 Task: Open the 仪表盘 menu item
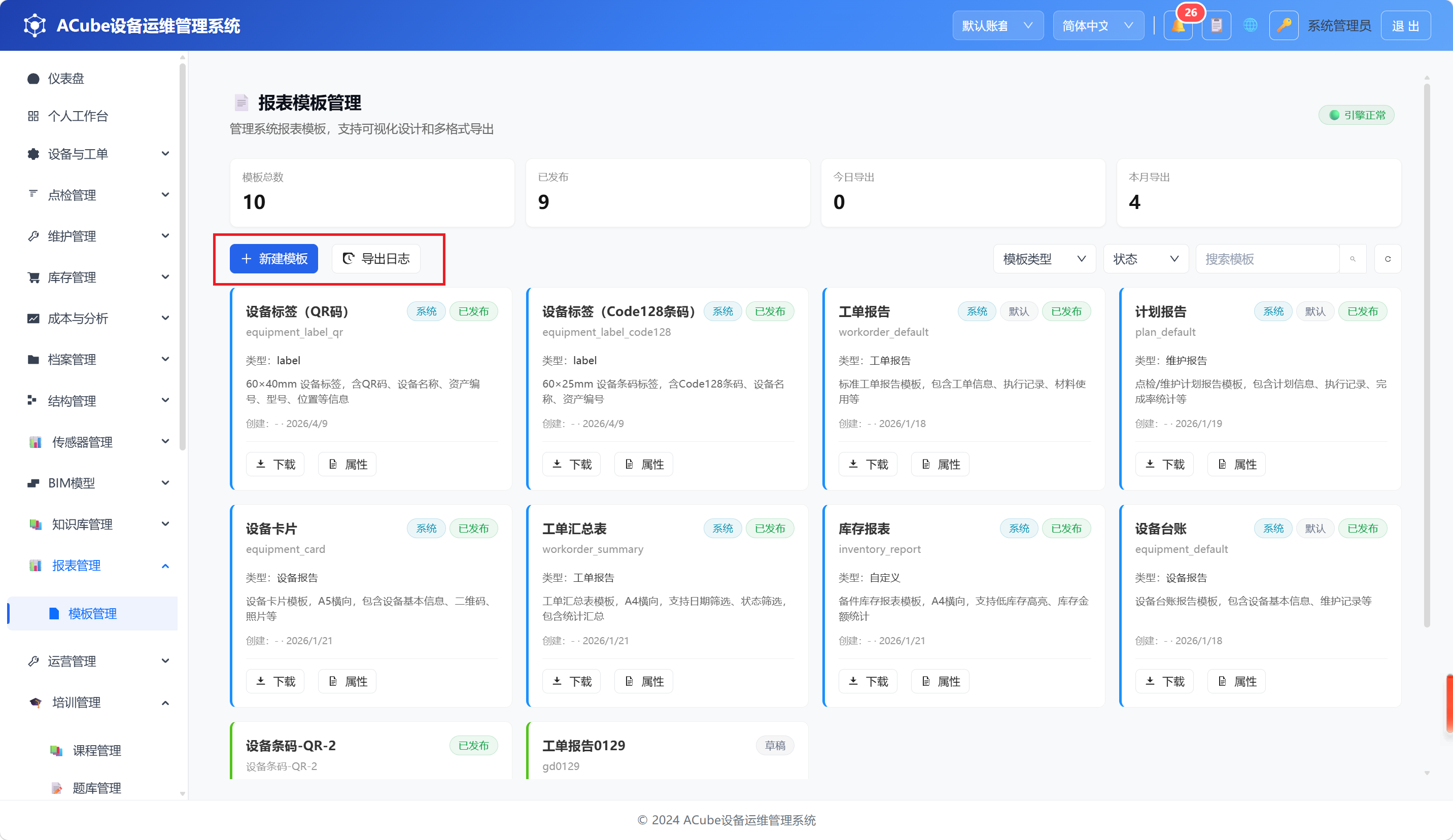pos(92,79)
